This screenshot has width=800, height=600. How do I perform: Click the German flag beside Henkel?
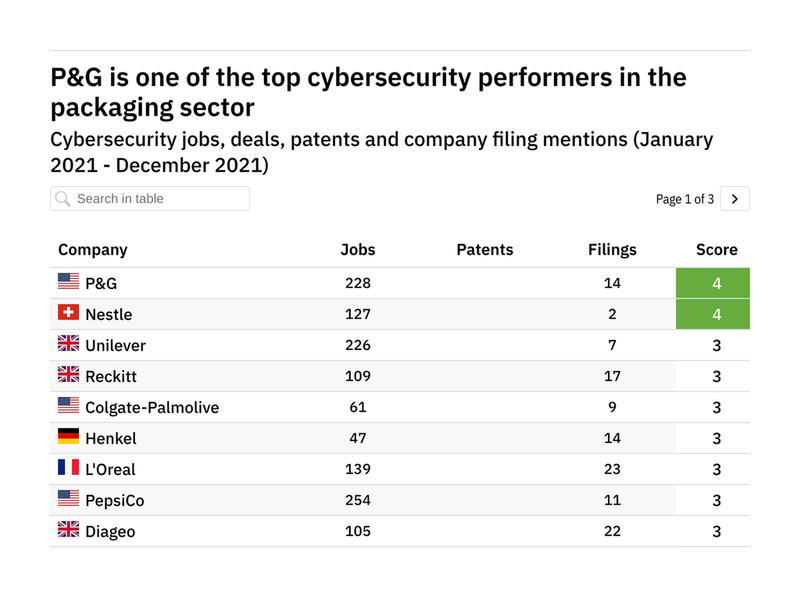[68, 438]
